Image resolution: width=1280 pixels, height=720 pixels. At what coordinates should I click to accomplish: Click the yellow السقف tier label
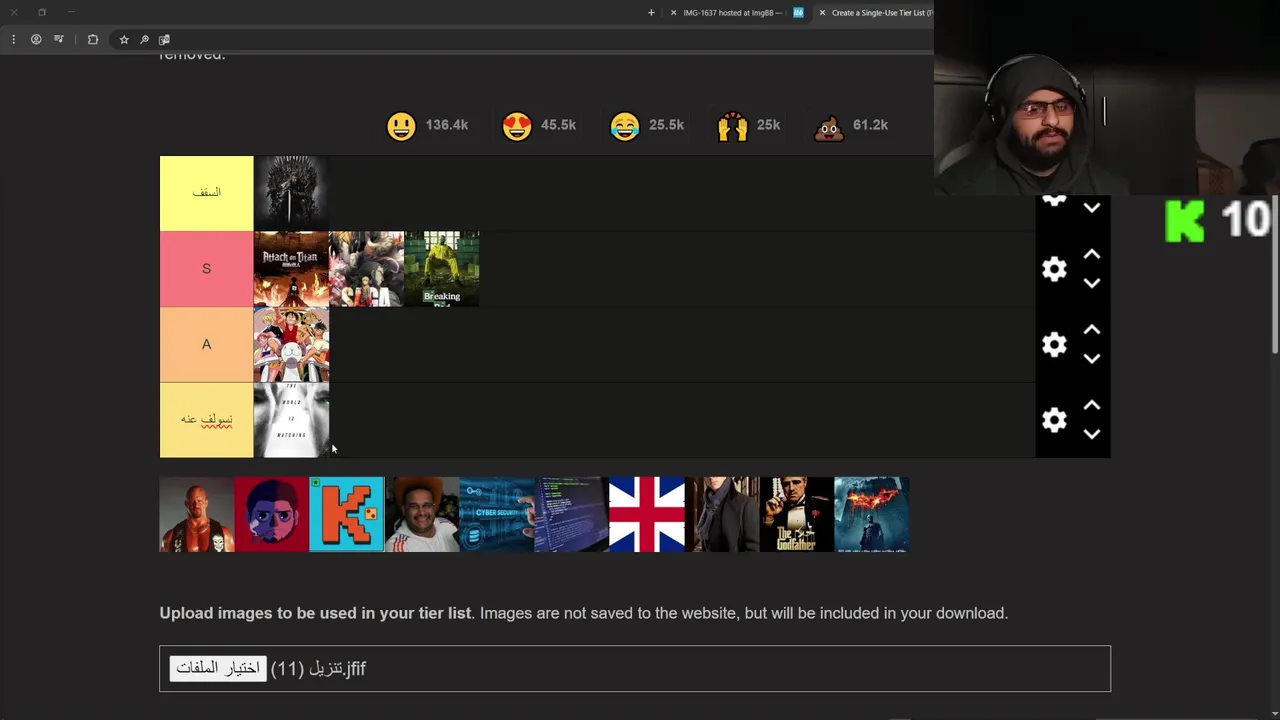tap(207, 193)
